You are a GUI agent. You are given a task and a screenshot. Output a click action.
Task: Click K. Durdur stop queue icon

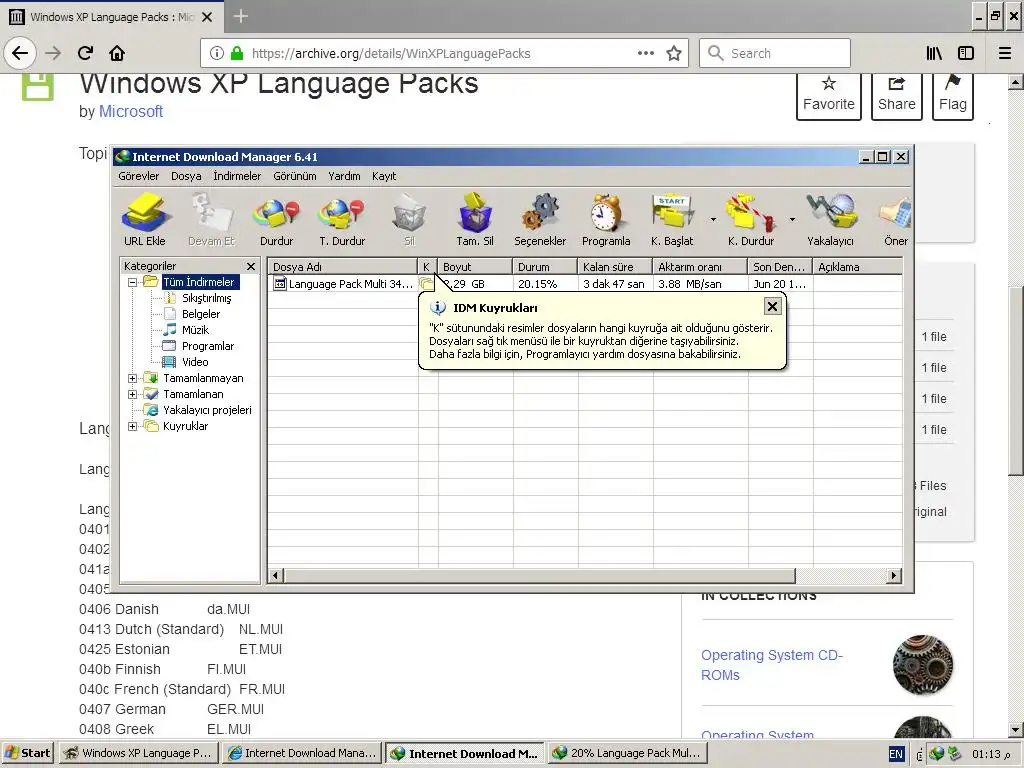pos(751,219)
